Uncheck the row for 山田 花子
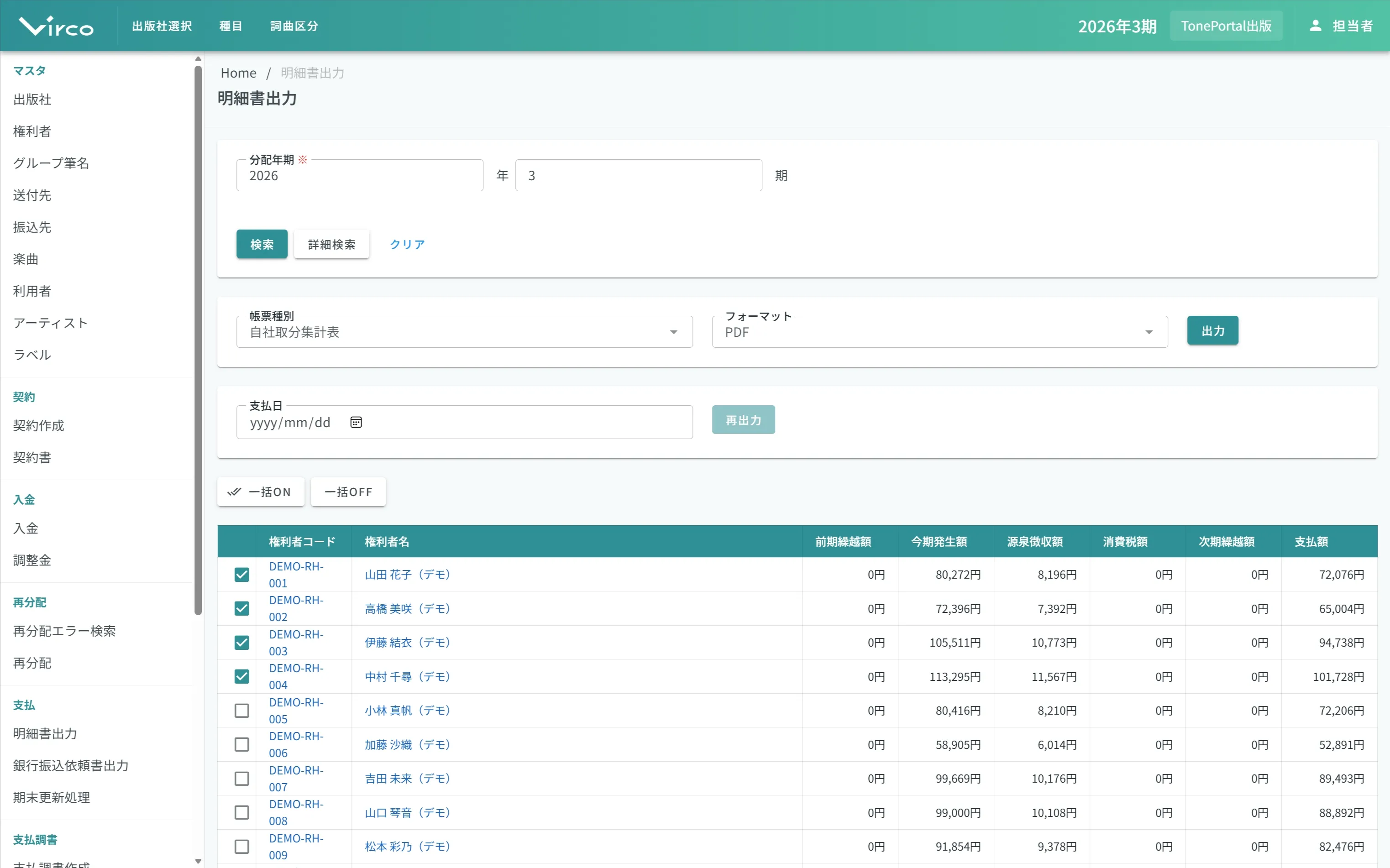1390x868 pixels. click(242, 575)
